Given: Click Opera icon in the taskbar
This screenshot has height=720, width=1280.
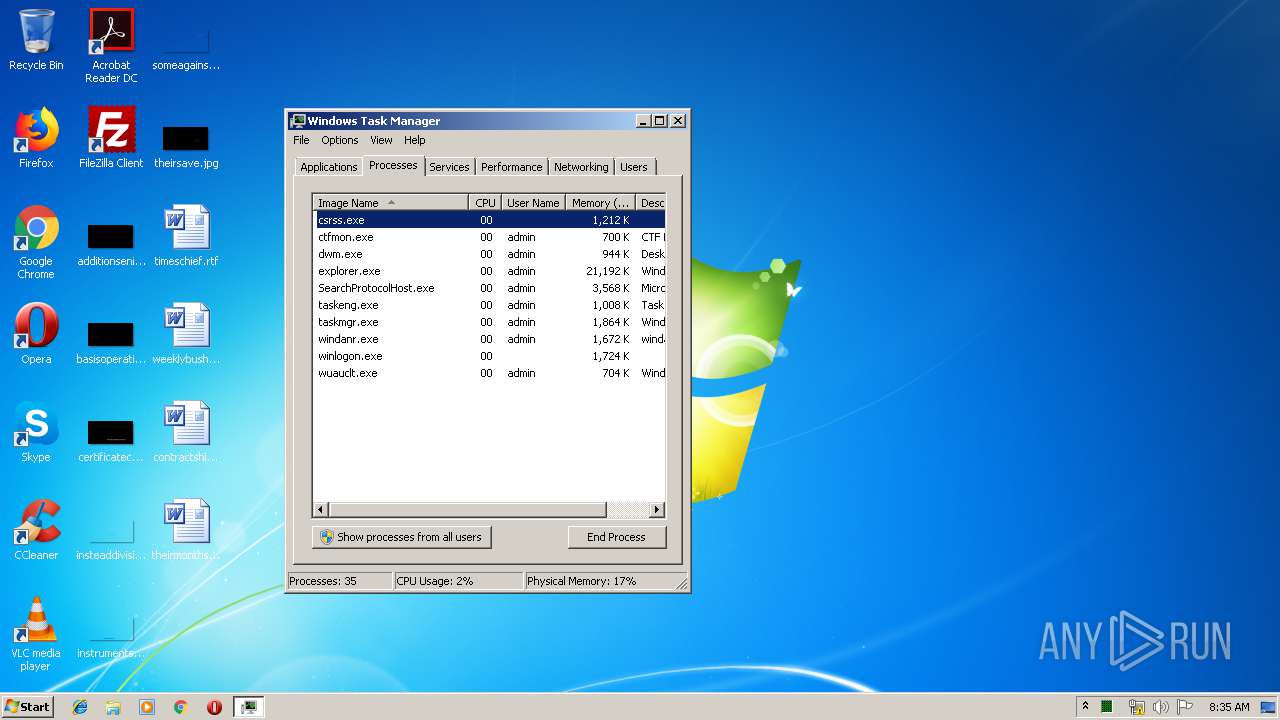Looking at the screenshot, I should point(214,707).
